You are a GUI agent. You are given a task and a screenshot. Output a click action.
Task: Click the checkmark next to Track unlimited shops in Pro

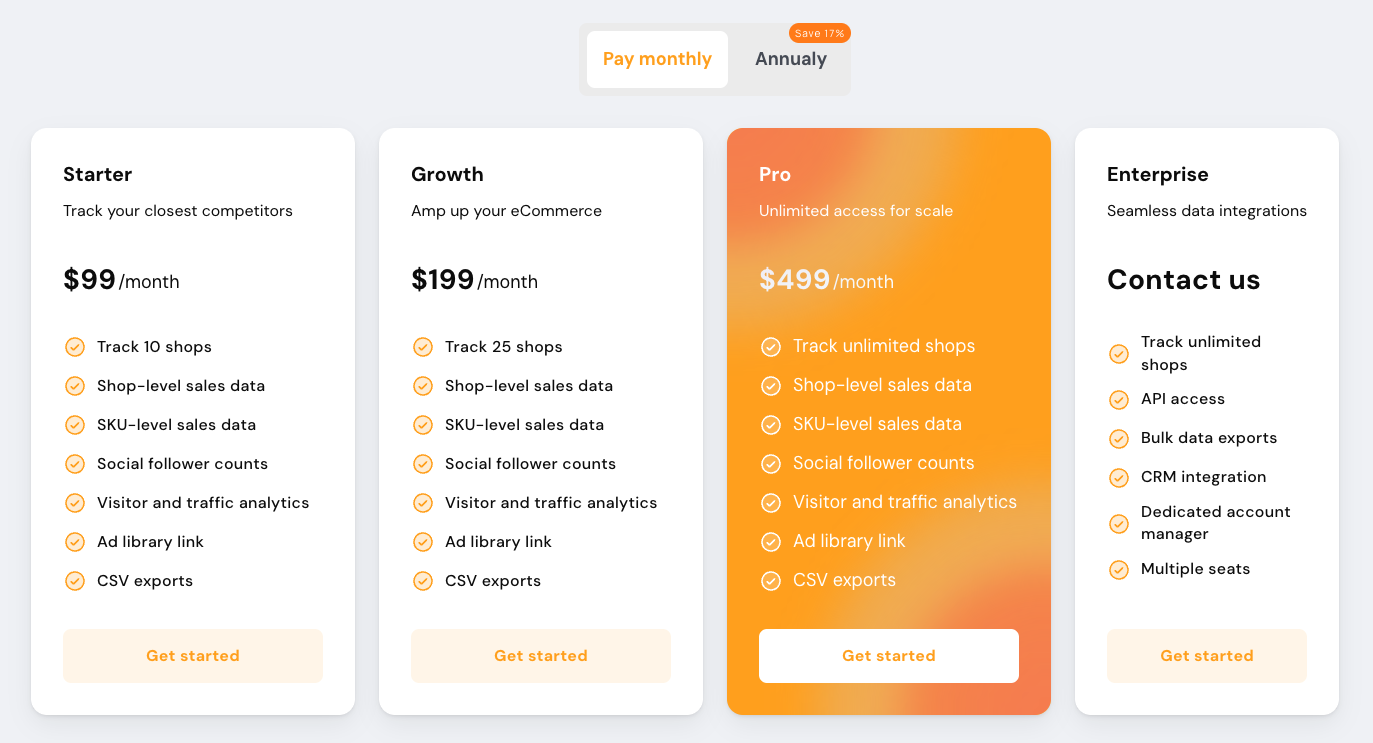(x=771, y=346)
